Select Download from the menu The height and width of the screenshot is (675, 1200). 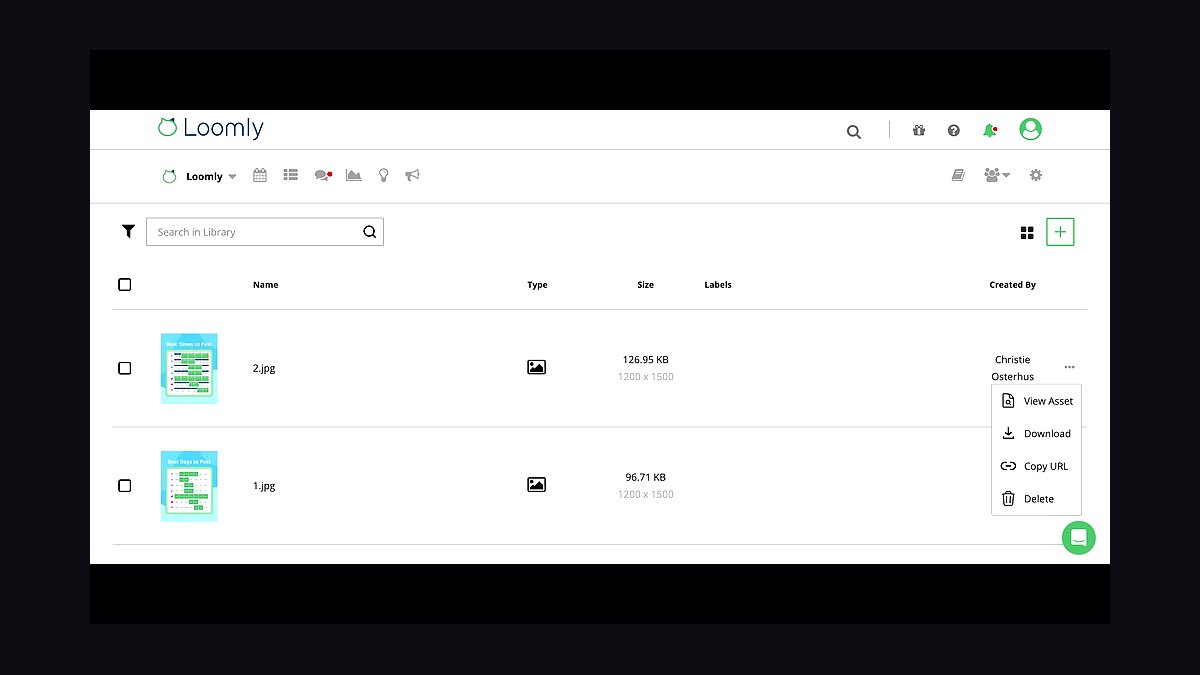1037,433
